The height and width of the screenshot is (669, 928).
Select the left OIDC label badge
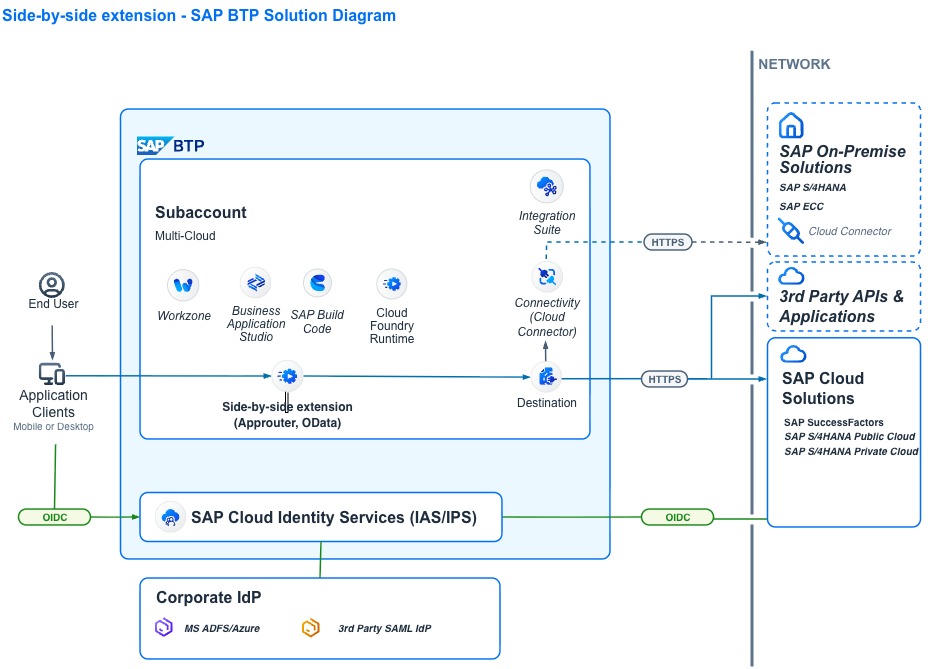pyautogui.click(x=55, y=517)
